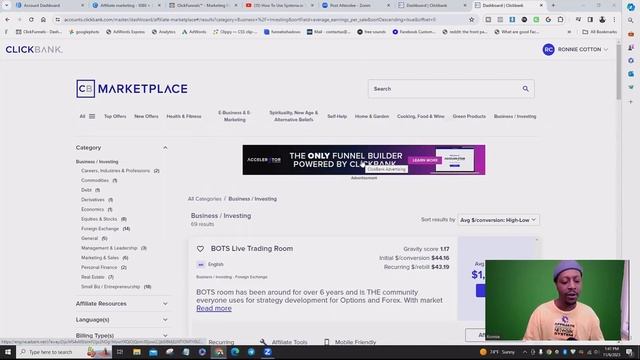Viewport: 640px width, 360px height.
Task: Click the page vertical scrollbar thumb
Action: (618, 71)
